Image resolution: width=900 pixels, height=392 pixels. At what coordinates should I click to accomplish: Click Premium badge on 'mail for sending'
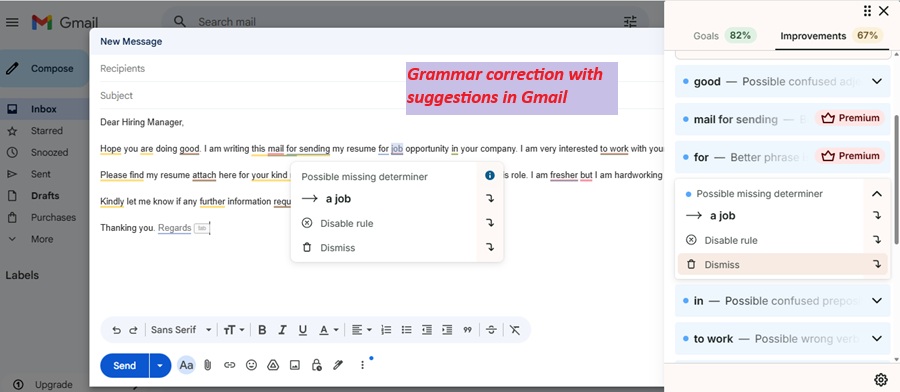(x=850, y=118)
